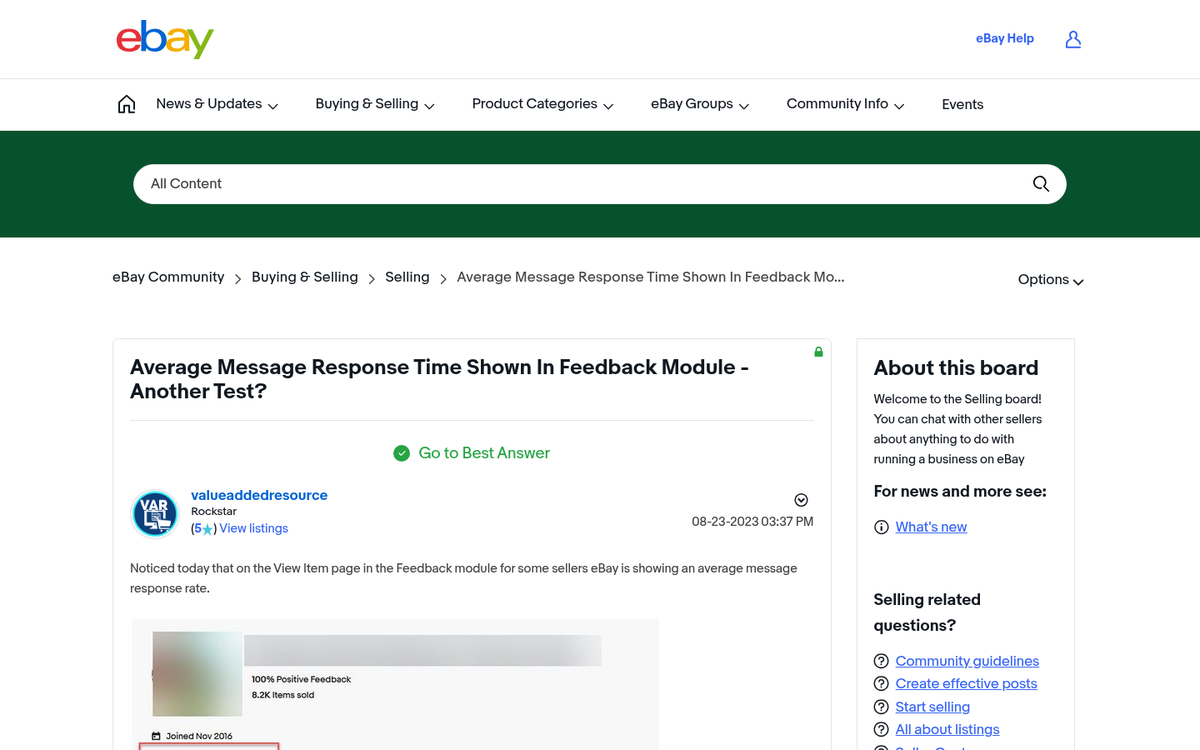Screen dimensions: 1200x750
Task: Click valueaddedresource avatar image
Action: pyautogui.click(x=155, y=514)
